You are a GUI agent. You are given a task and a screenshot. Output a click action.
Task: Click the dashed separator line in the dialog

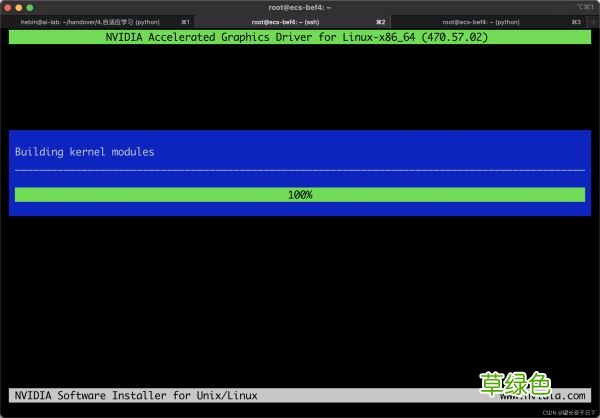[299, 171]
